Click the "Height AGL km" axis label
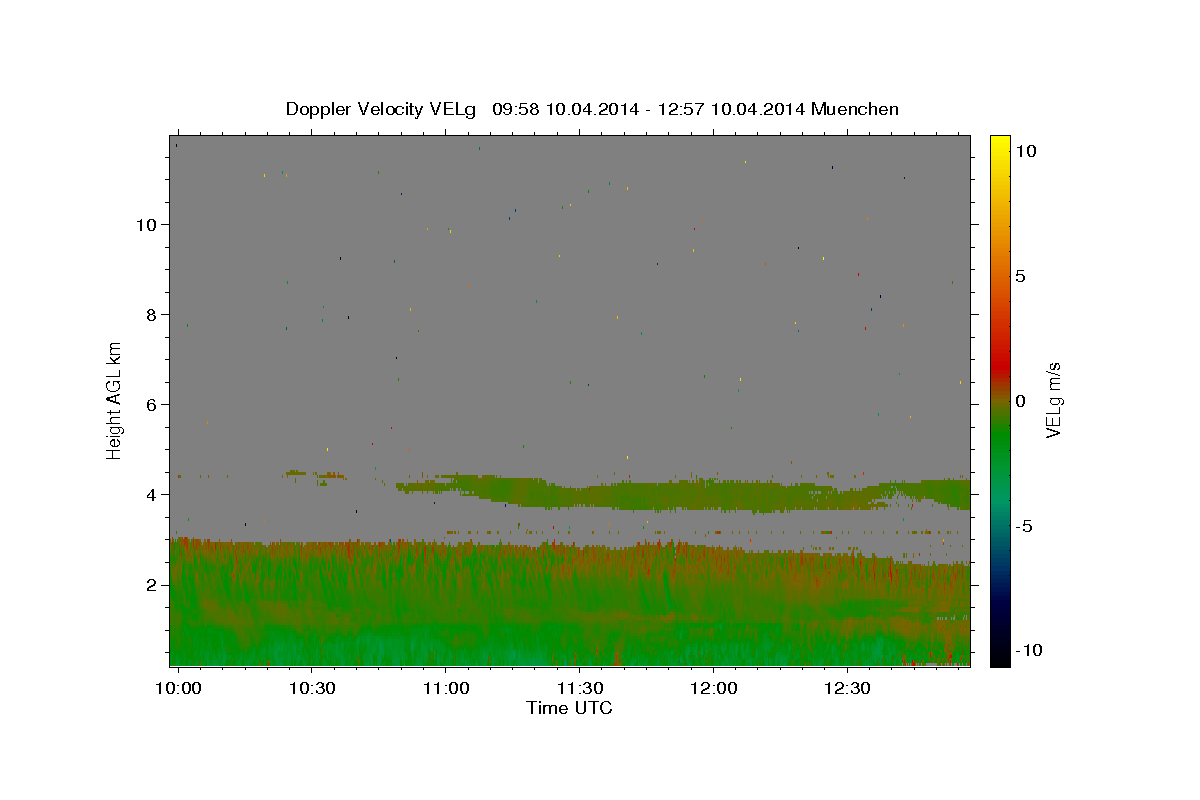This screenshot has height=800, width=1200. click(x=115, y=399)
